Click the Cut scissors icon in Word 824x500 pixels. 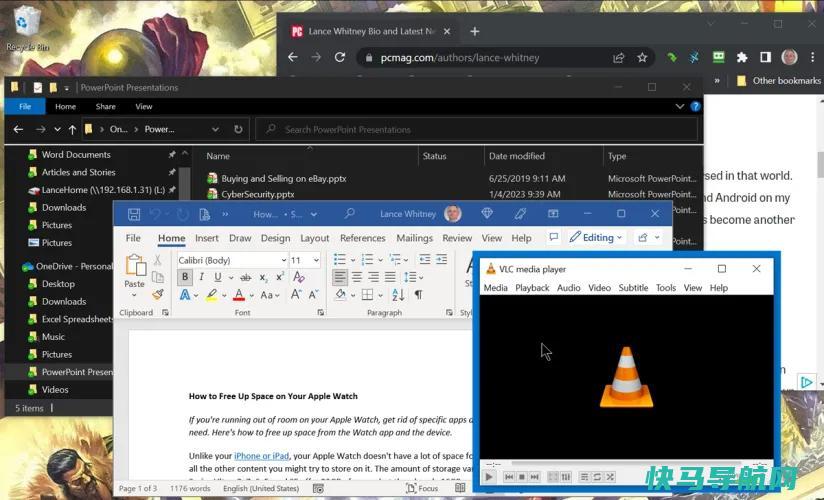157,260
